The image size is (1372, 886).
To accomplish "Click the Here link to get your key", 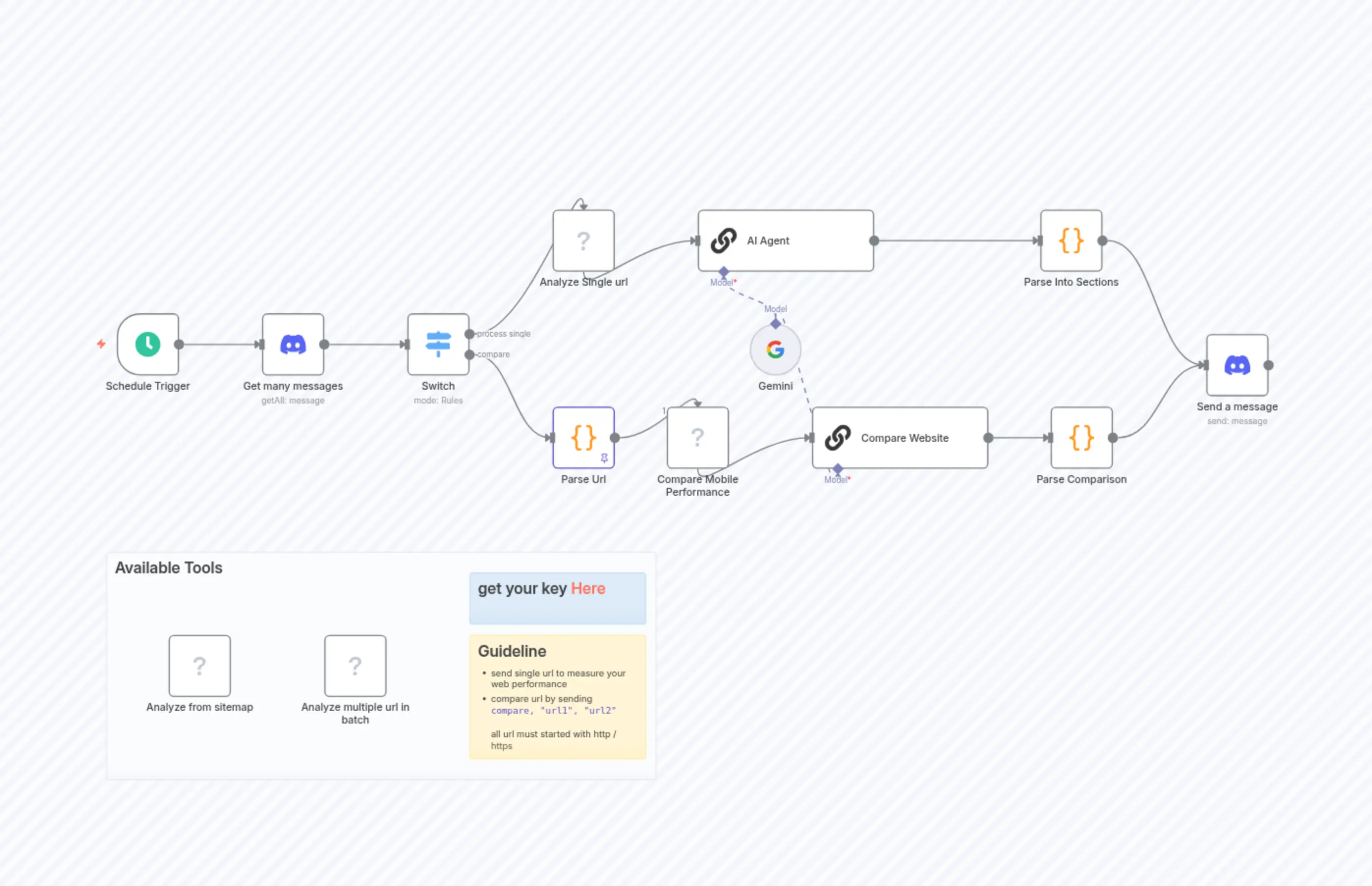I will pos(587,589).
